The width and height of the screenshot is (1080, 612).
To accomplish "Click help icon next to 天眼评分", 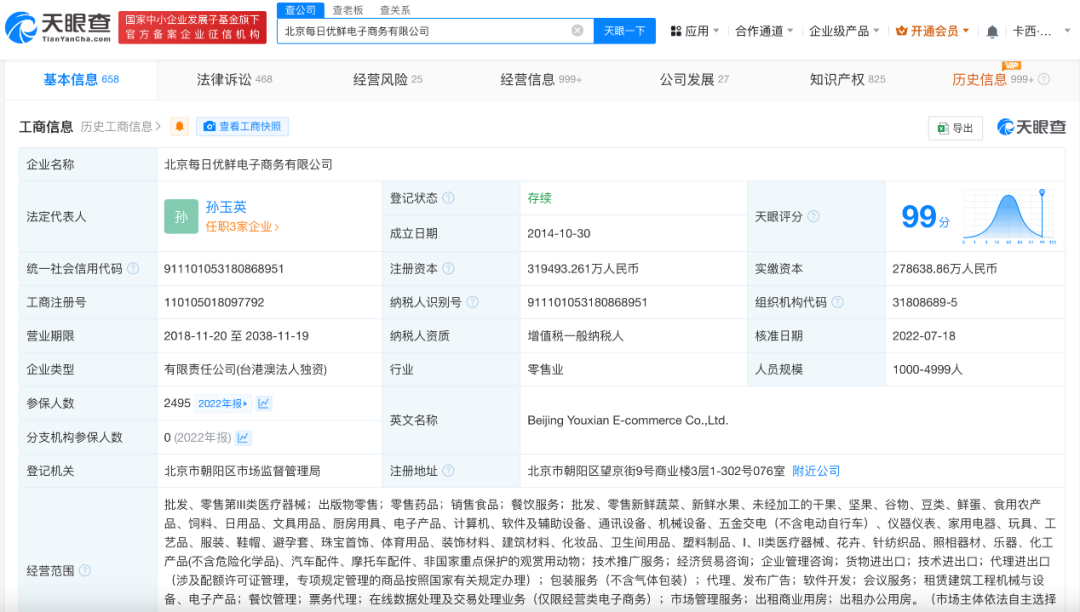I will [813, 216].
